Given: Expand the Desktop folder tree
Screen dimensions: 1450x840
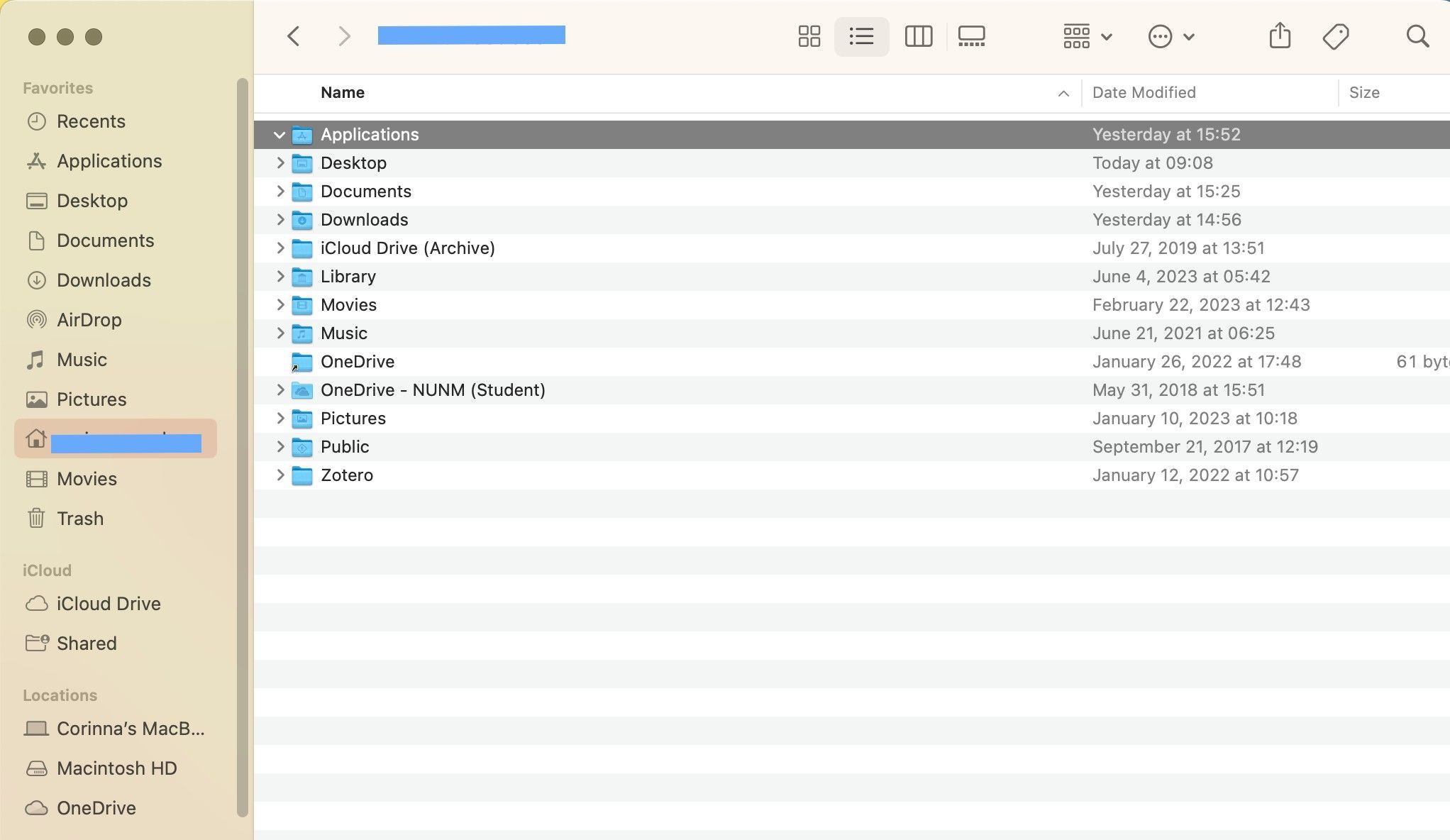Looking at the screenshot, I should pyautogui.click(x=279, y=162).
